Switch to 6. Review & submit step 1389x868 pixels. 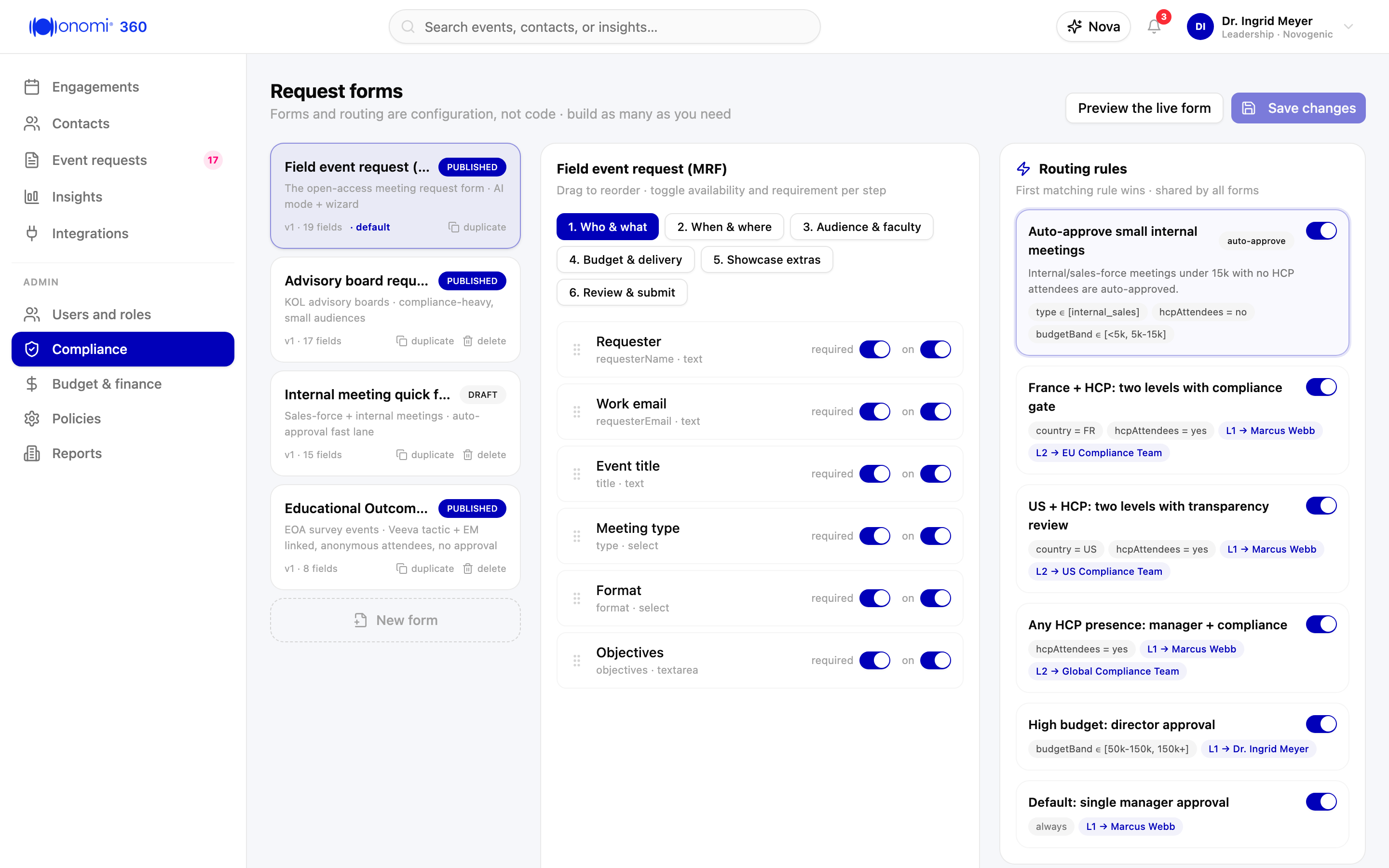[622, 292]
